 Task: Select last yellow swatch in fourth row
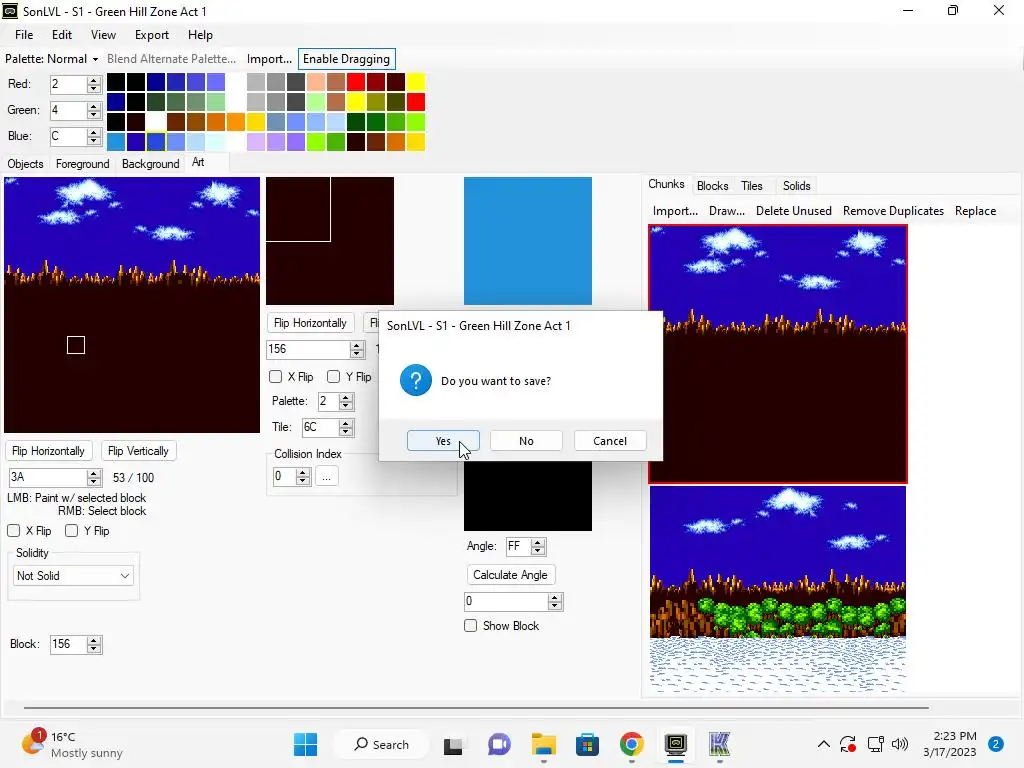[x=416, y=141]
